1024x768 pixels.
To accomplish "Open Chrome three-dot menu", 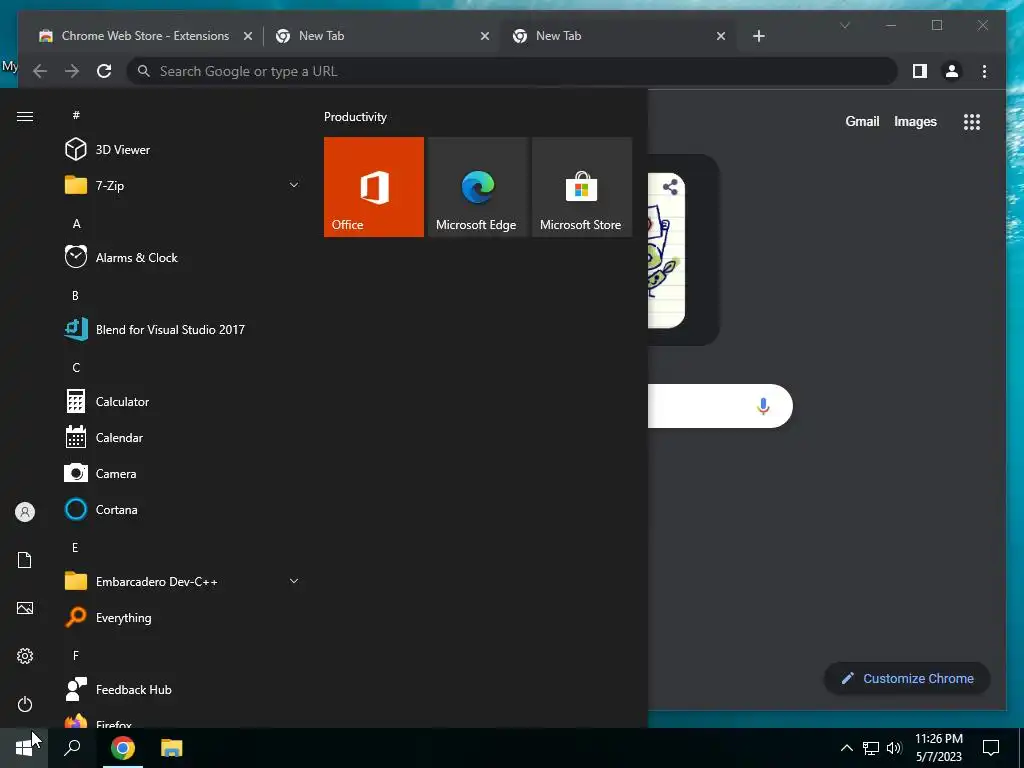I will pyautogui.click(x=984, y=71).
